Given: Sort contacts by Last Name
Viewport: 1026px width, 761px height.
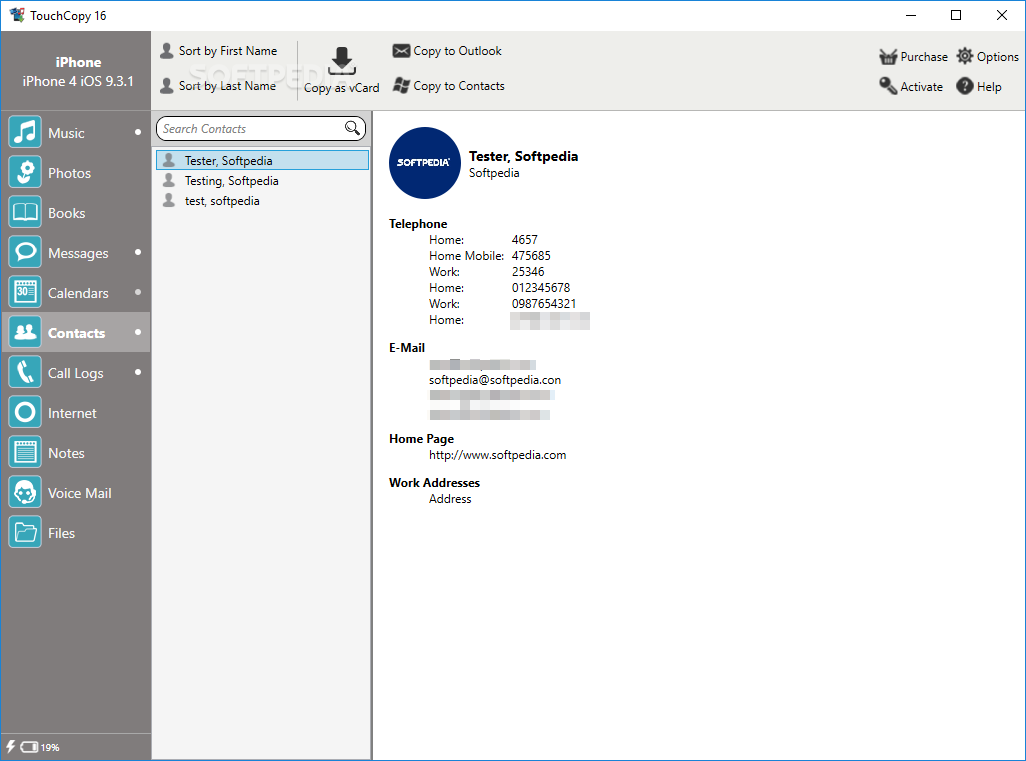Looking at the screenshot, I should click(227, 86).
